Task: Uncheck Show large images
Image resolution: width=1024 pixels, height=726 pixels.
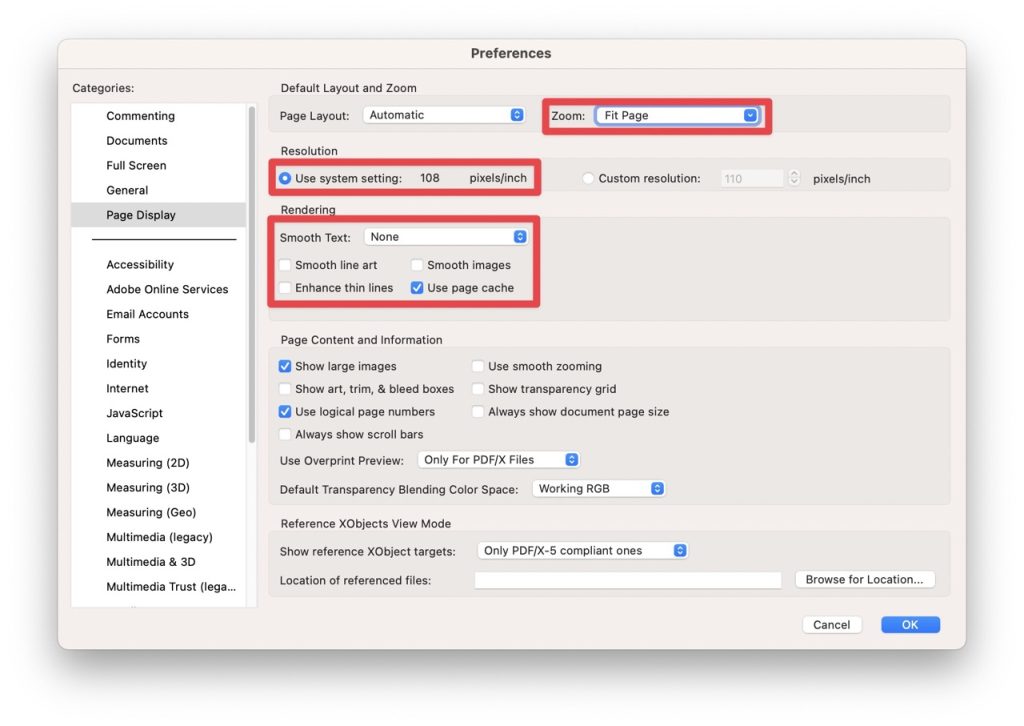Action: click(285, 366)
